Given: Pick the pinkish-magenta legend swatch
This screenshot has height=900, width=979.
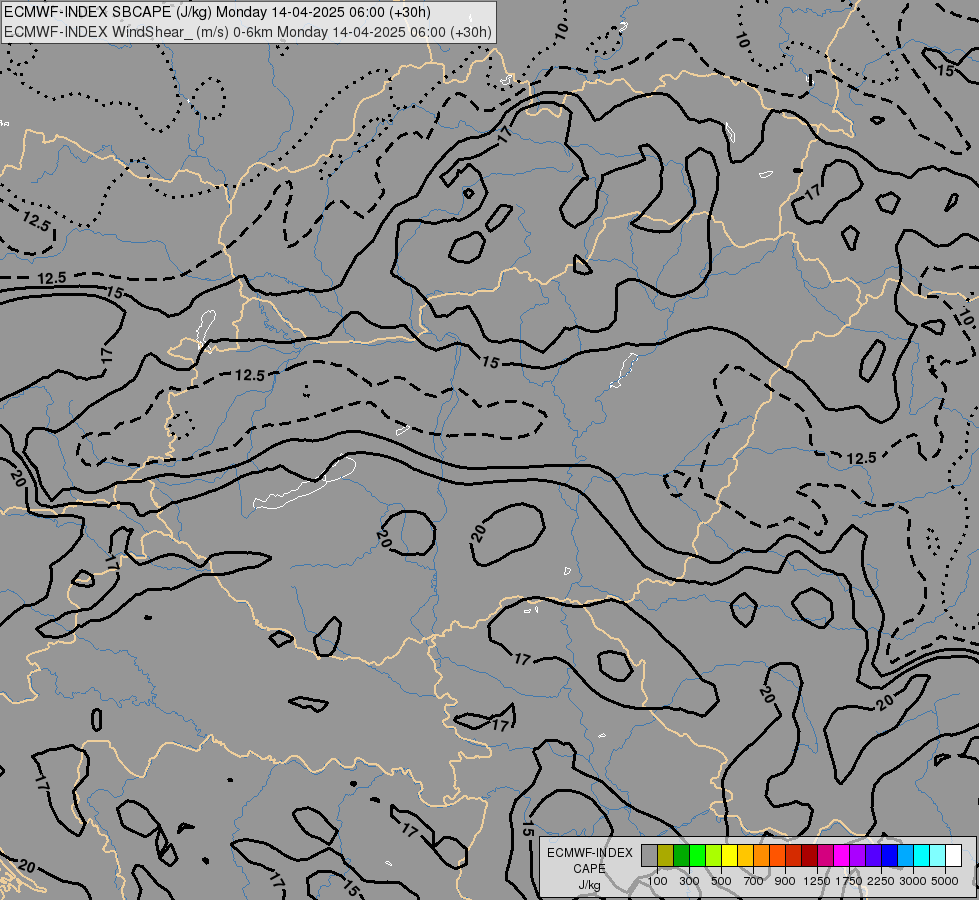Looking at the screenshot, I should click(825, 855).
